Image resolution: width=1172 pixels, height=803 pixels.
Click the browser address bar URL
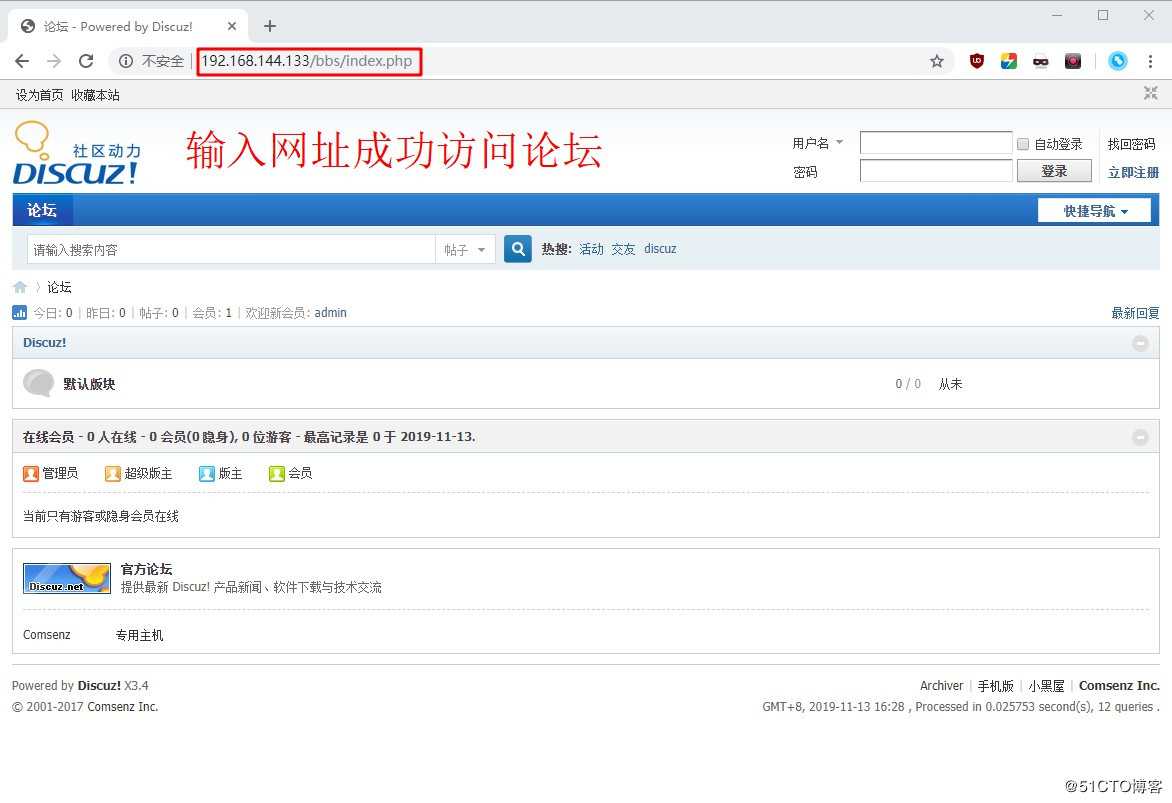pos(306,61)
